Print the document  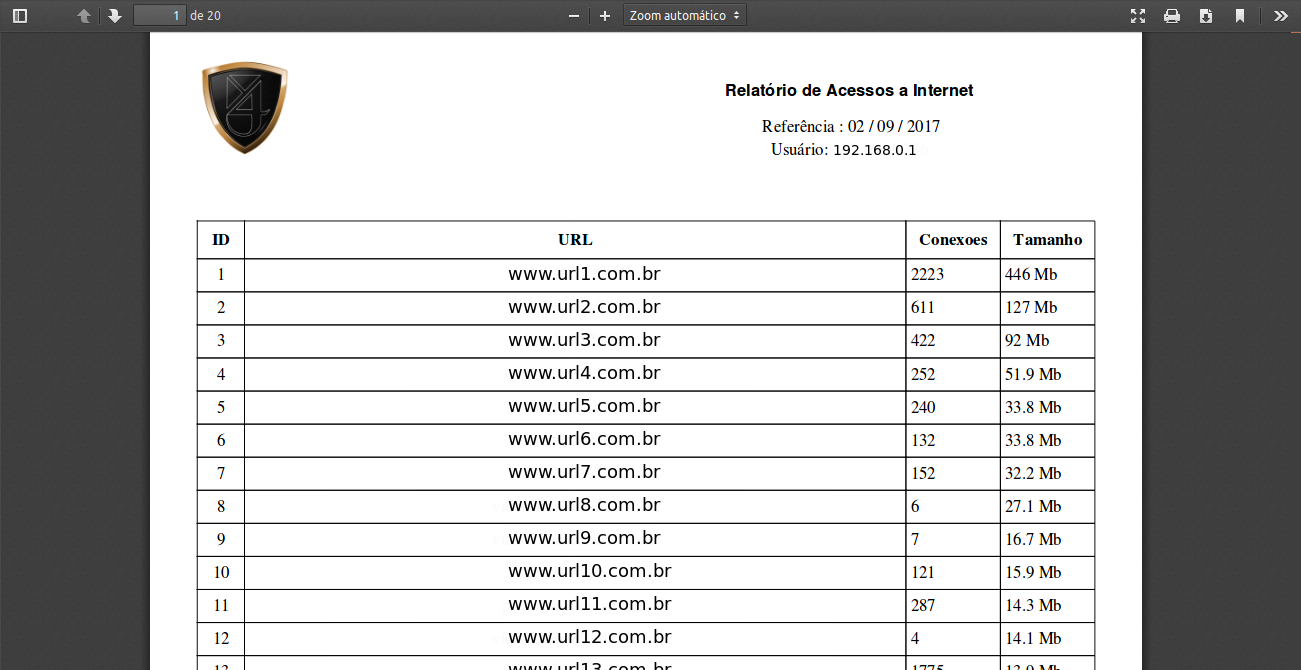[1172, 16]
